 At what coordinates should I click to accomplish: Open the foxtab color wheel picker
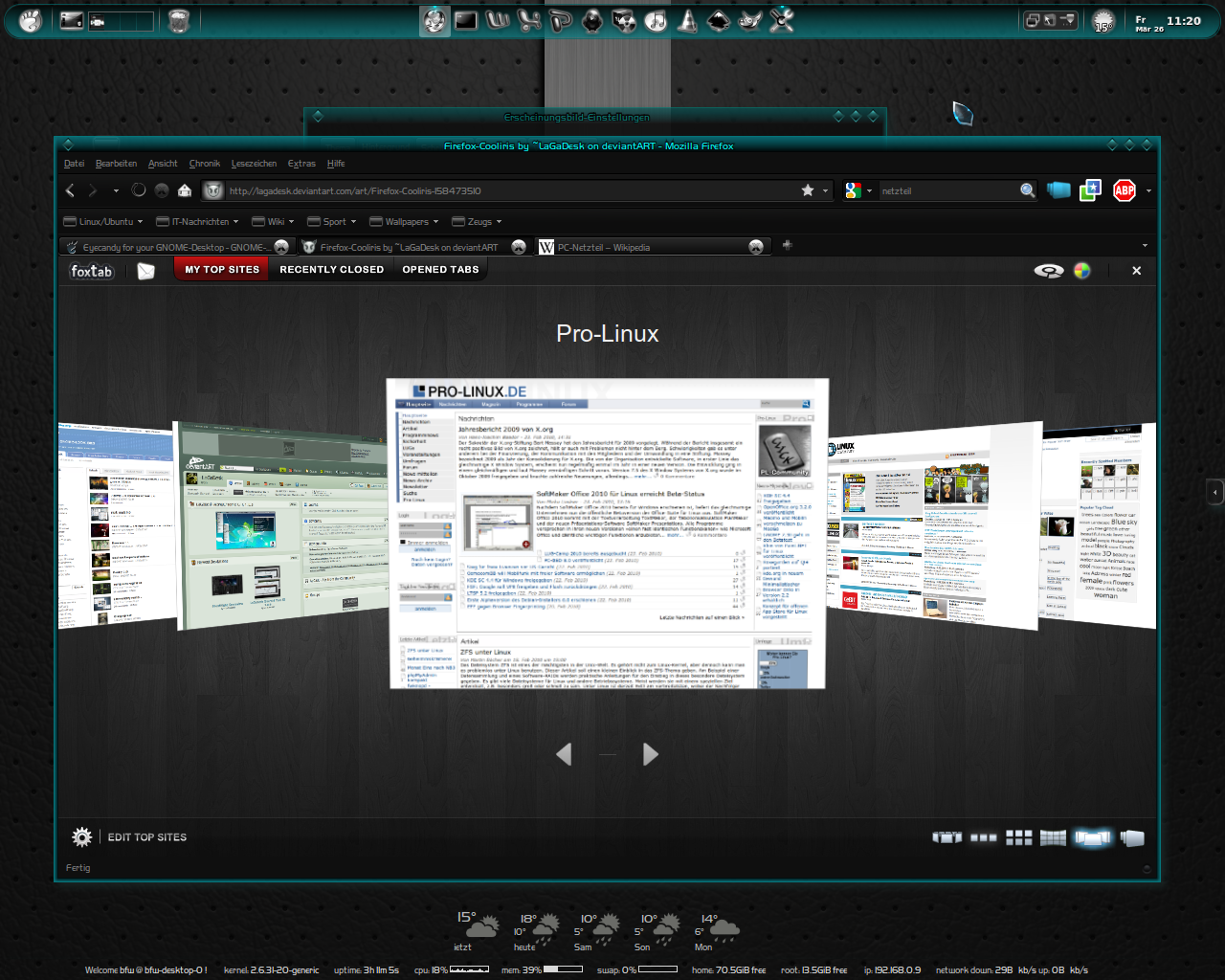click(1082, 271)
